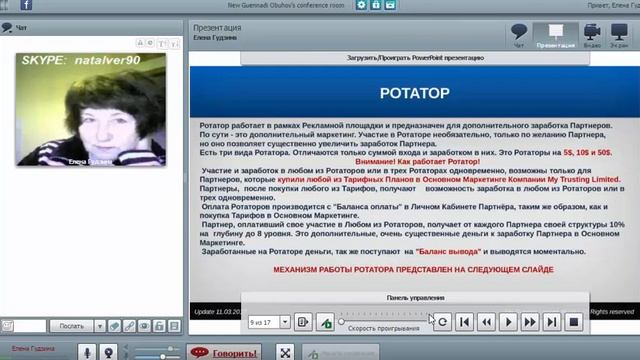
Task: Click the room lock icon in top bar
Action: point(376,5)
